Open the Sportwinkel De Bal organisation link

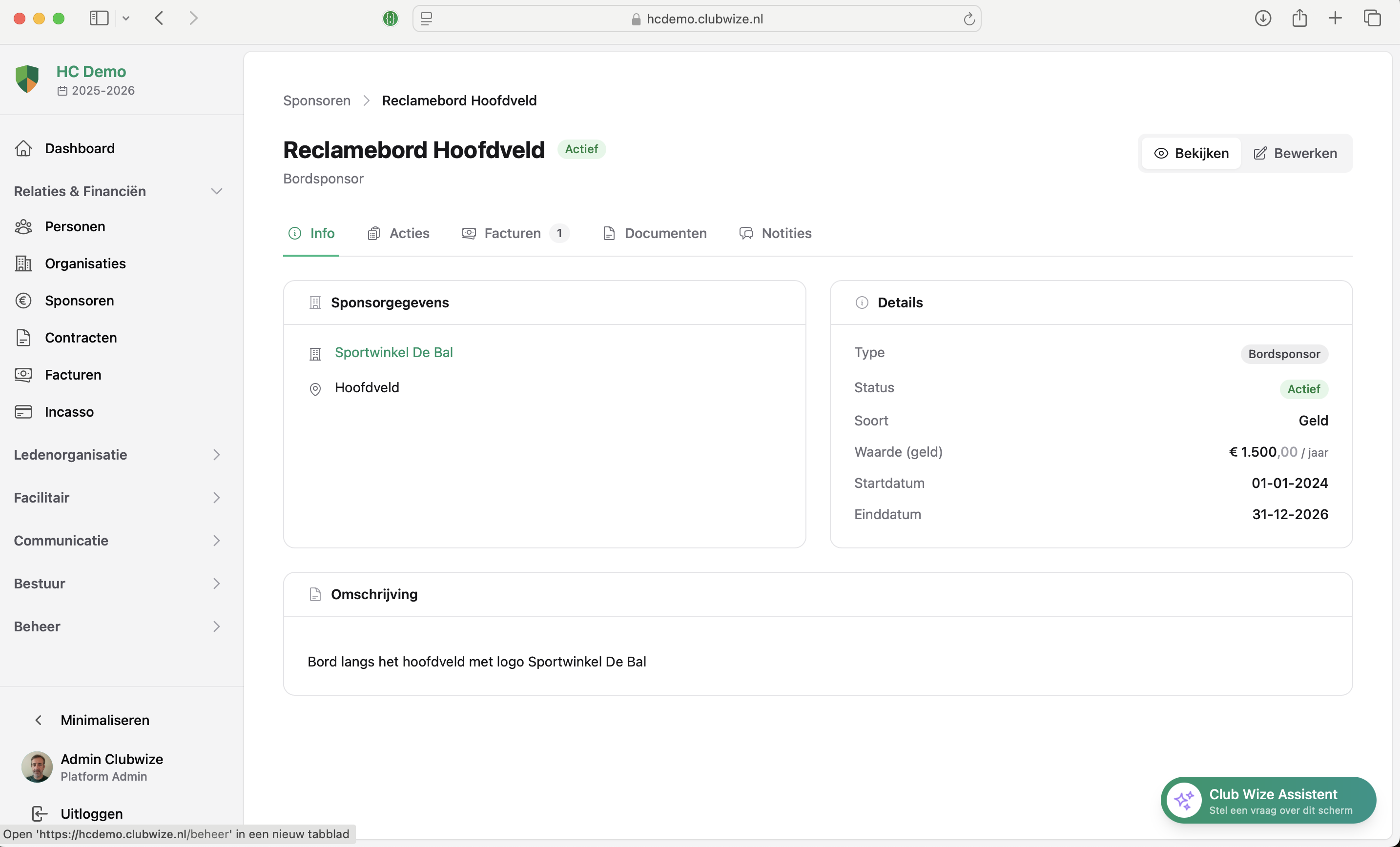tap(393, 352)
